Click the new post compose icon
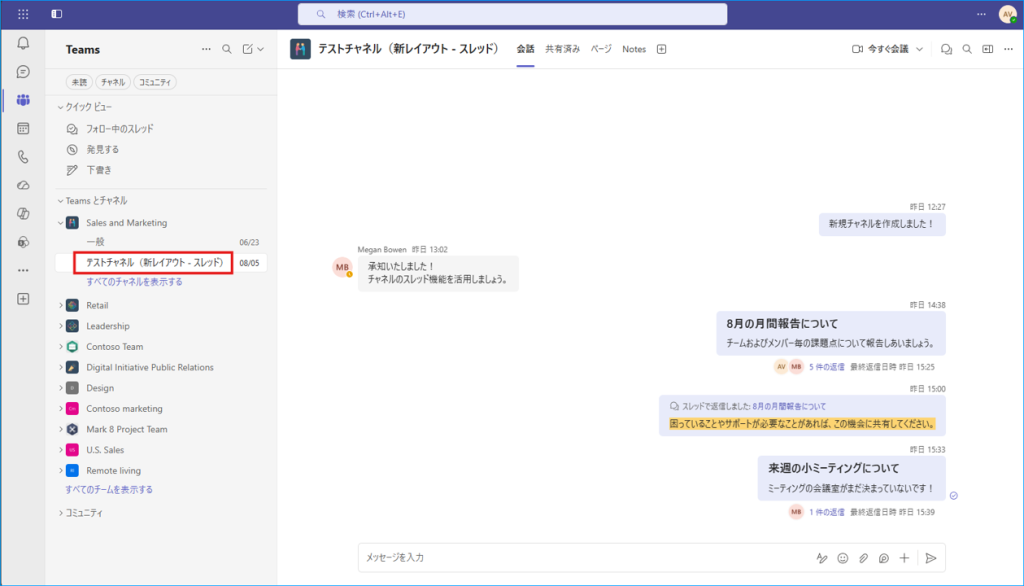This screenshot has width=1024, height=586. point(248,49)
